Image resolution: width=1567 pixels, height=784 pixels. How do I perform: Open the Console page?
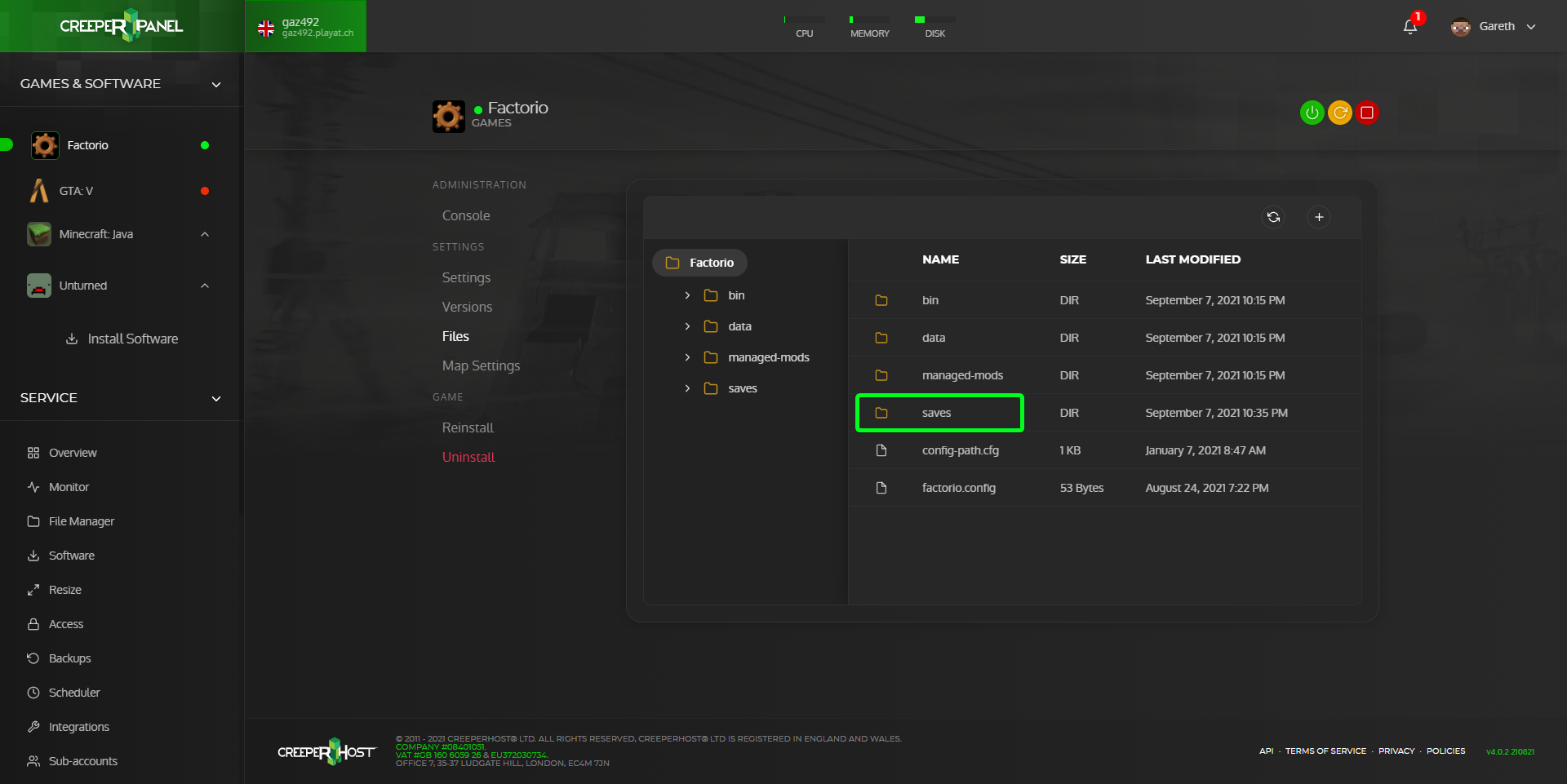tap(466, 215)
